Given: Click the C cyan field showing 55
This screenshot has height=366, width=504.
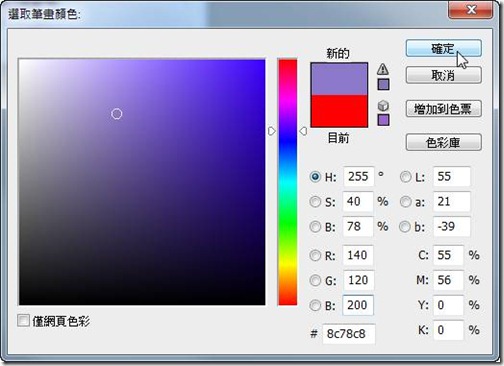Looking at the screenshot, I should click(448, 255).
